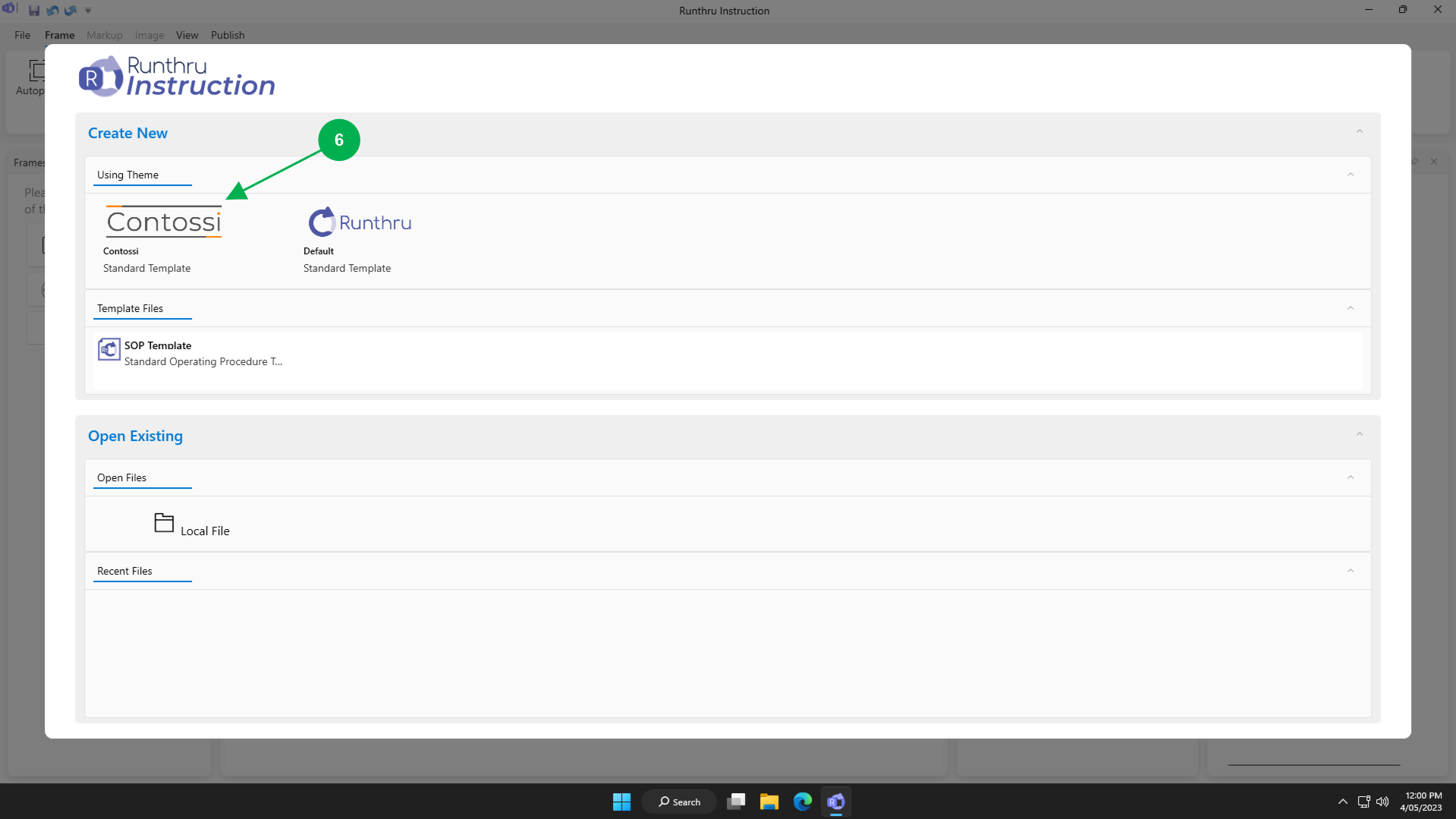Click the SOP Template file icon
This screenshot has height=819, width=1456.
click(109, 349)
